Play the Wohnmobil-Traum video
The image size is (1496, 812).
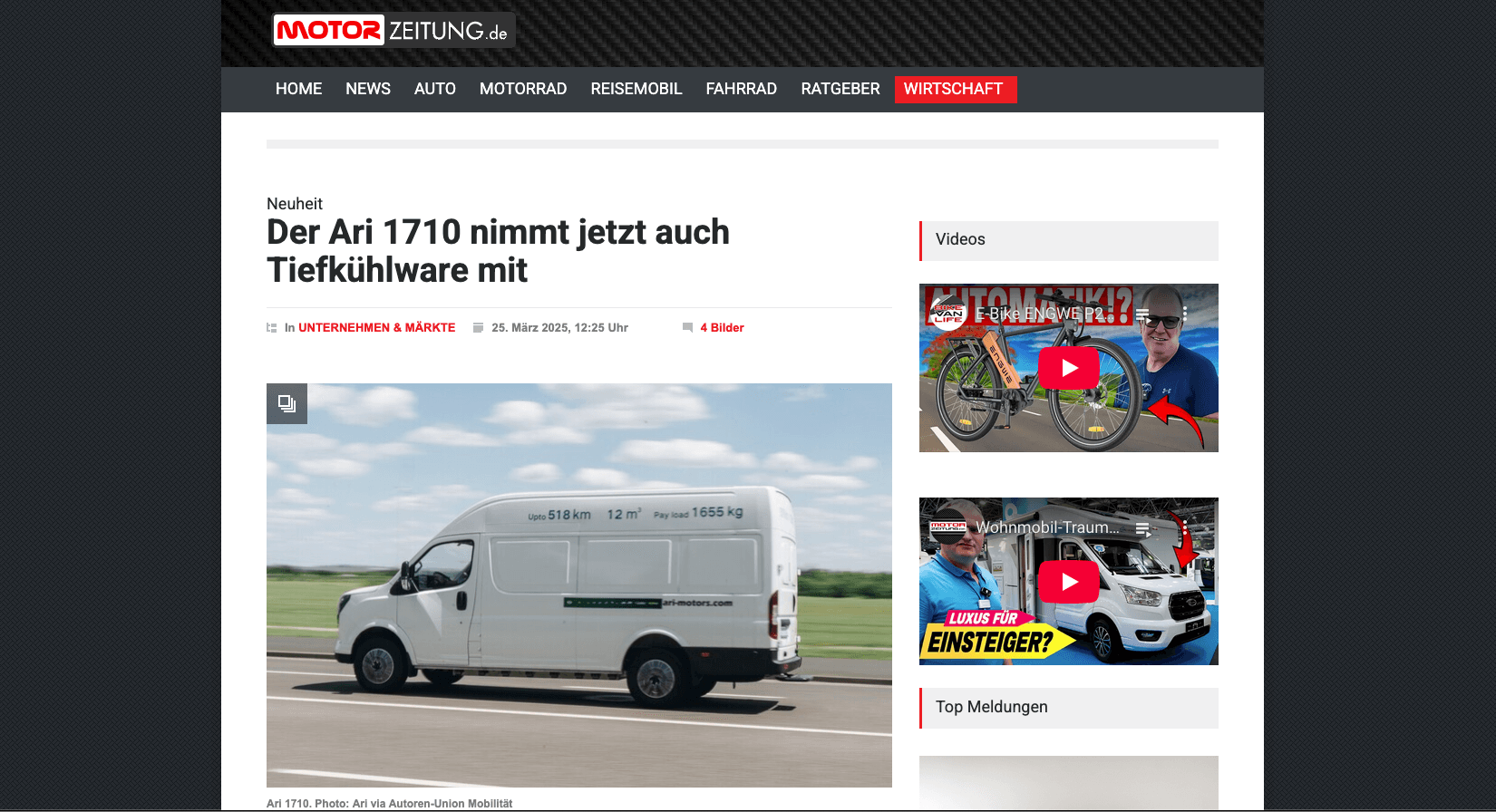click(1069, 582)
